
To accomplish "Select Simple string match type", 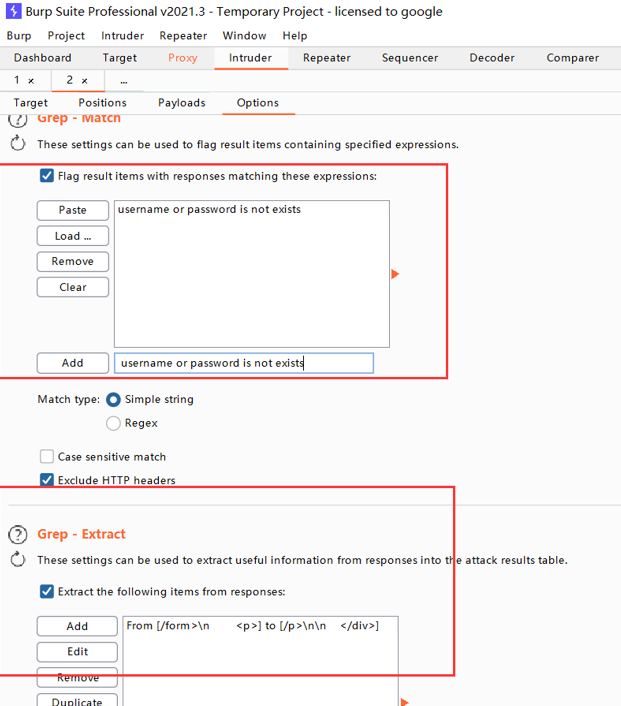I will (x=113, y=399).
